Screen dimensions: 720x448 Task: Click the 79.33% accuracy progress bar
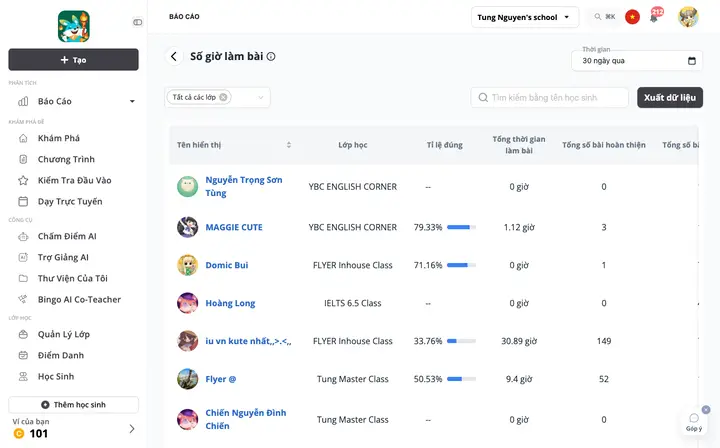[461, 227]
